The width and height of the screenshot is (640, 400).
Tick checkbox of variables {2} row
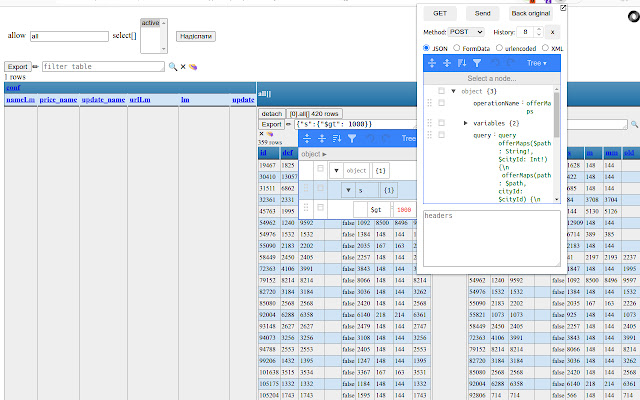441,122
